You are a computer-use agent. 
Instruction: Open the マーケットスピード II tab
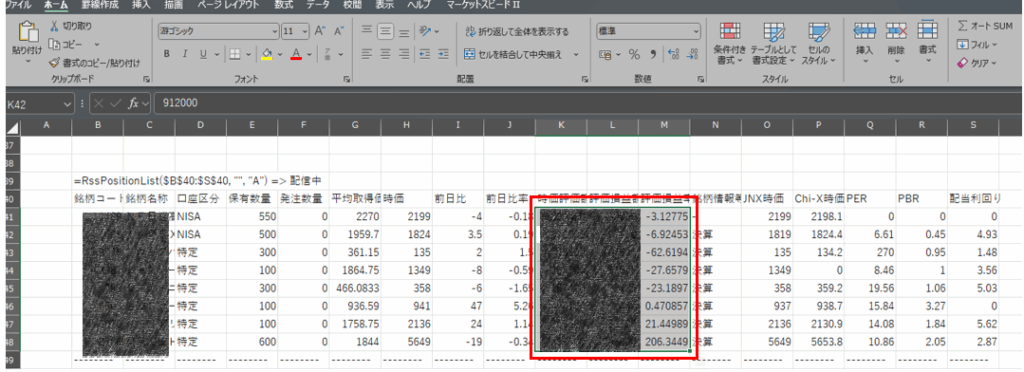click(483, 5)
